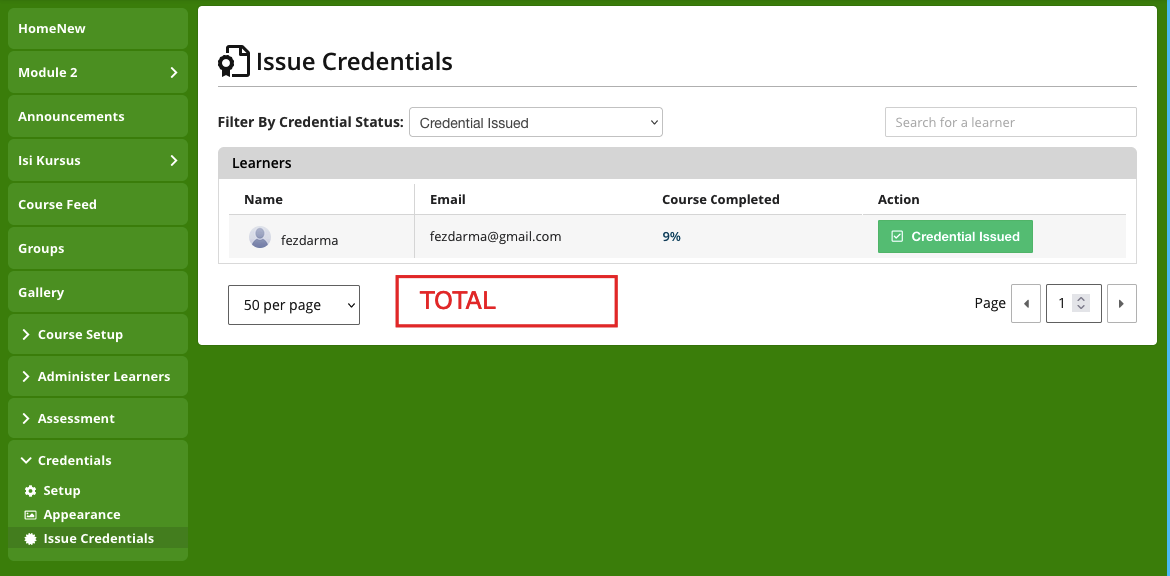
Task: Click the image icon beside Appearance
Action: coord(31,515)
